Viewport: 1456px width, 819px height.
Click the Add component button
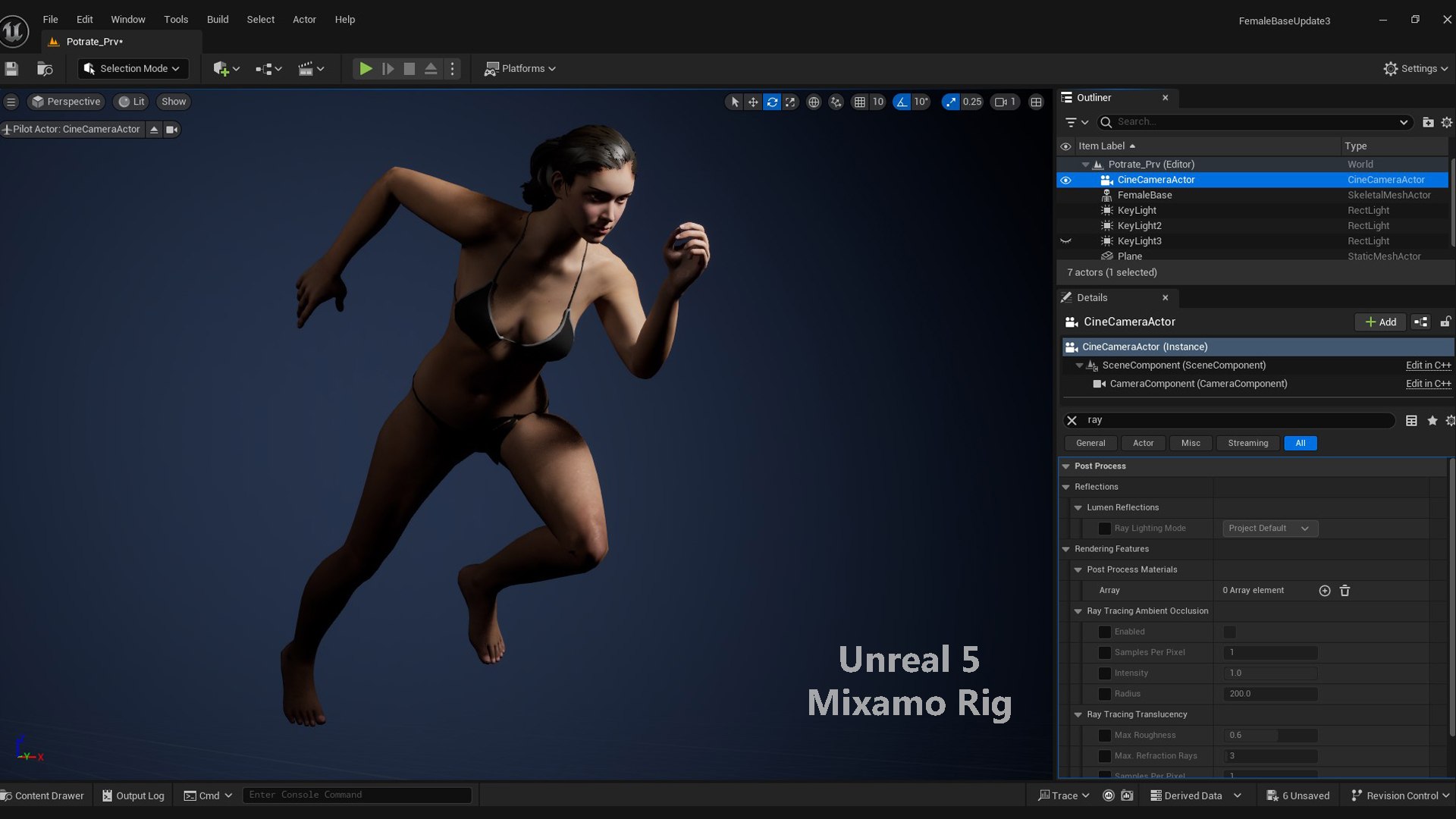pyautogui.click(x=1380, y=322)
